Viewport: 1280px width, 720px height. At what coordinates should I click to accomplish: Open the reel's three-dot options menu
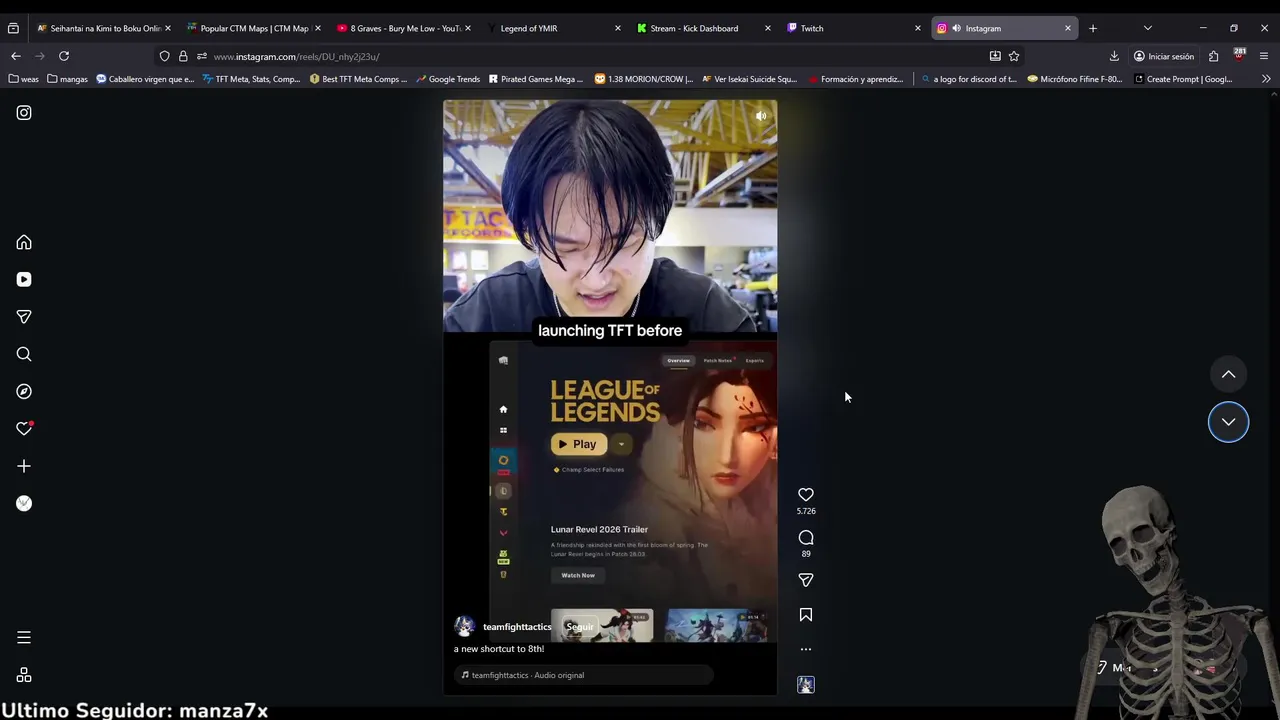point(806,649)
